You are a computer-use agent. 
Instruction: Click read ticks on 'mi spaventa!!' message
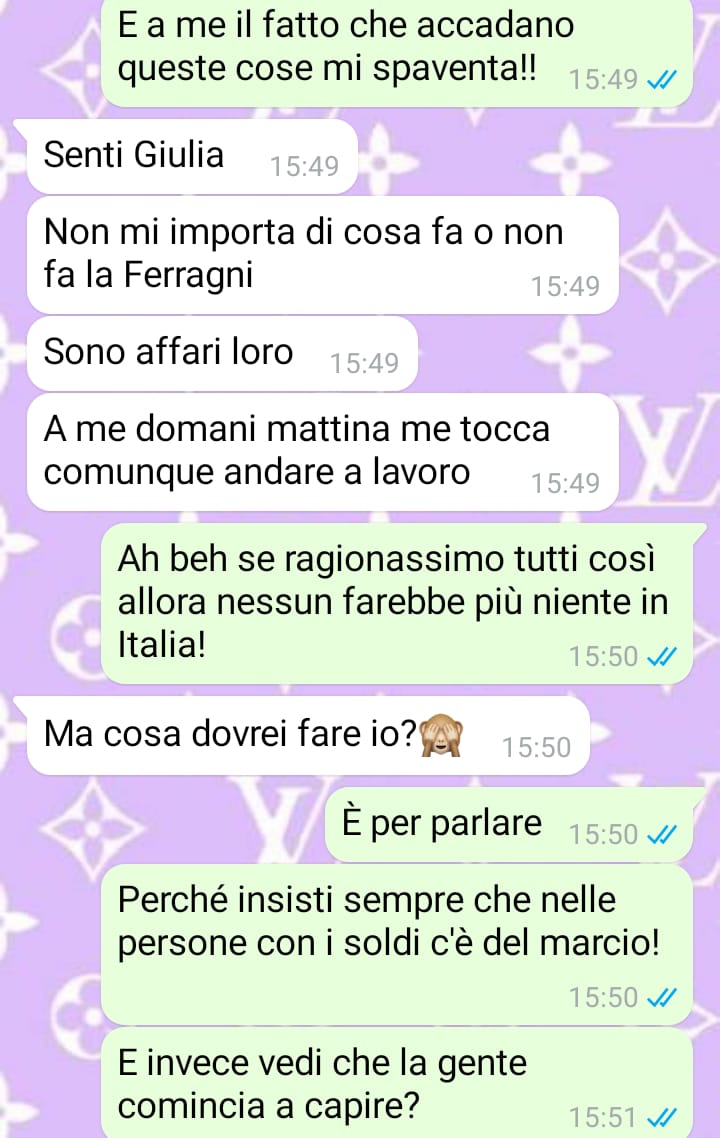pos(661,81)
